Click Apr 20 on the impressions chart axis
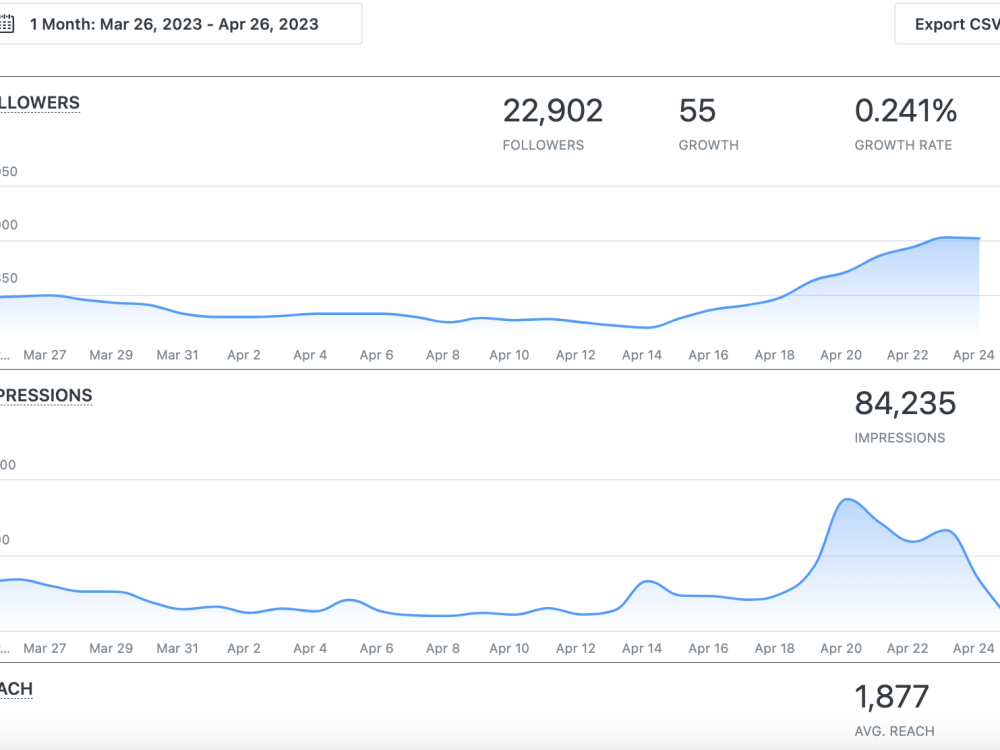 point(841,649)
